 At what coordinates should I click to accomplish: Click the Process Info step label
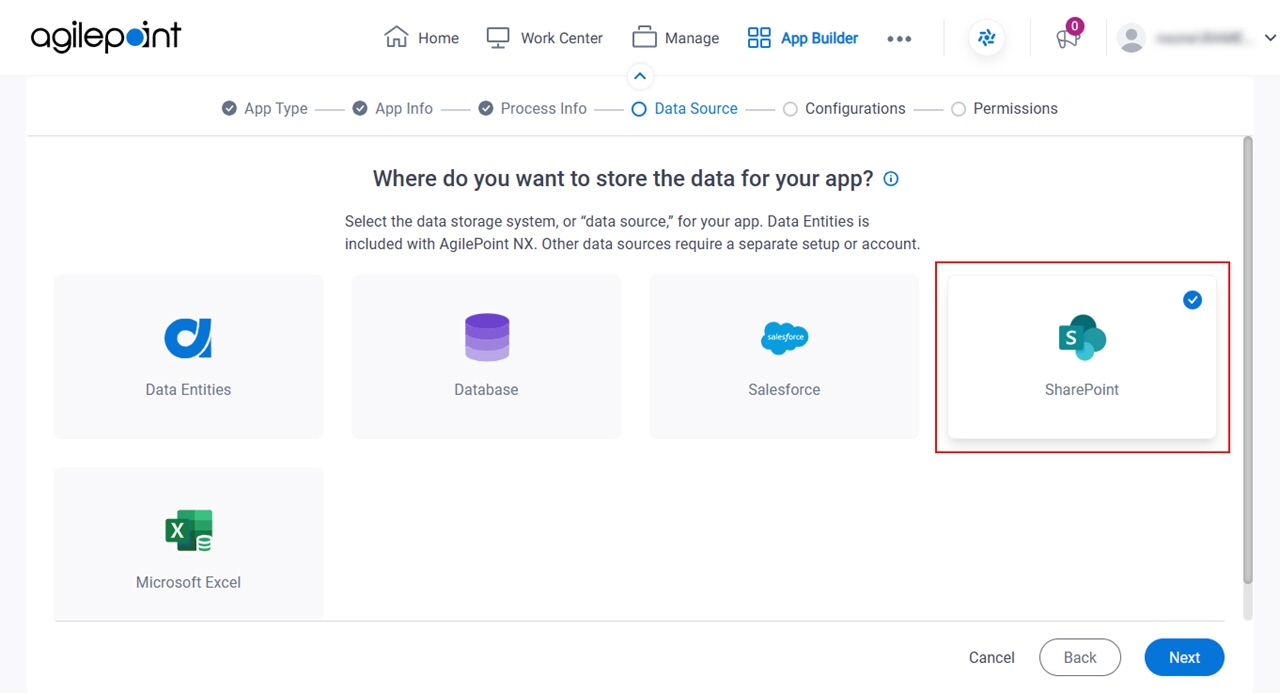tap(544, 108)
